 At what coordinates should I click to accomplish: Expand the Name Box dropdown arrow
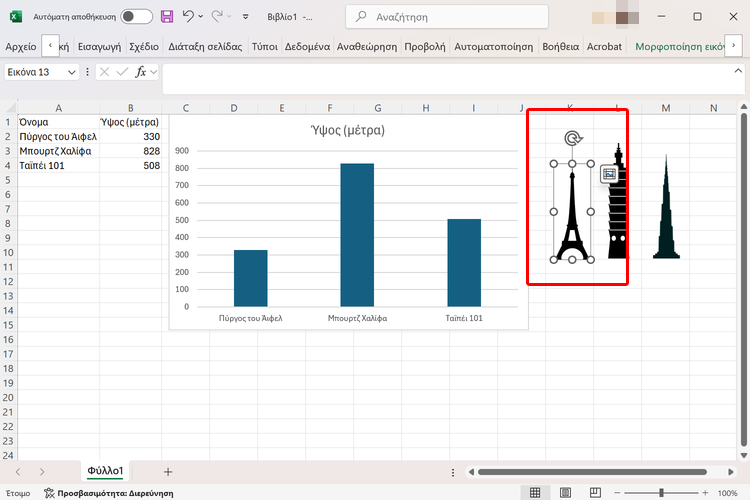click(71, 72)
